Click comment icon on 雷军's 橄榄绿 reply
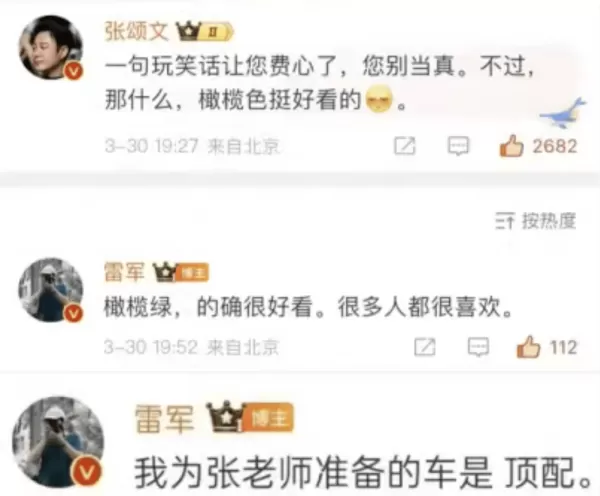Viewport: 600px width, 496px height. pos(478,347)
